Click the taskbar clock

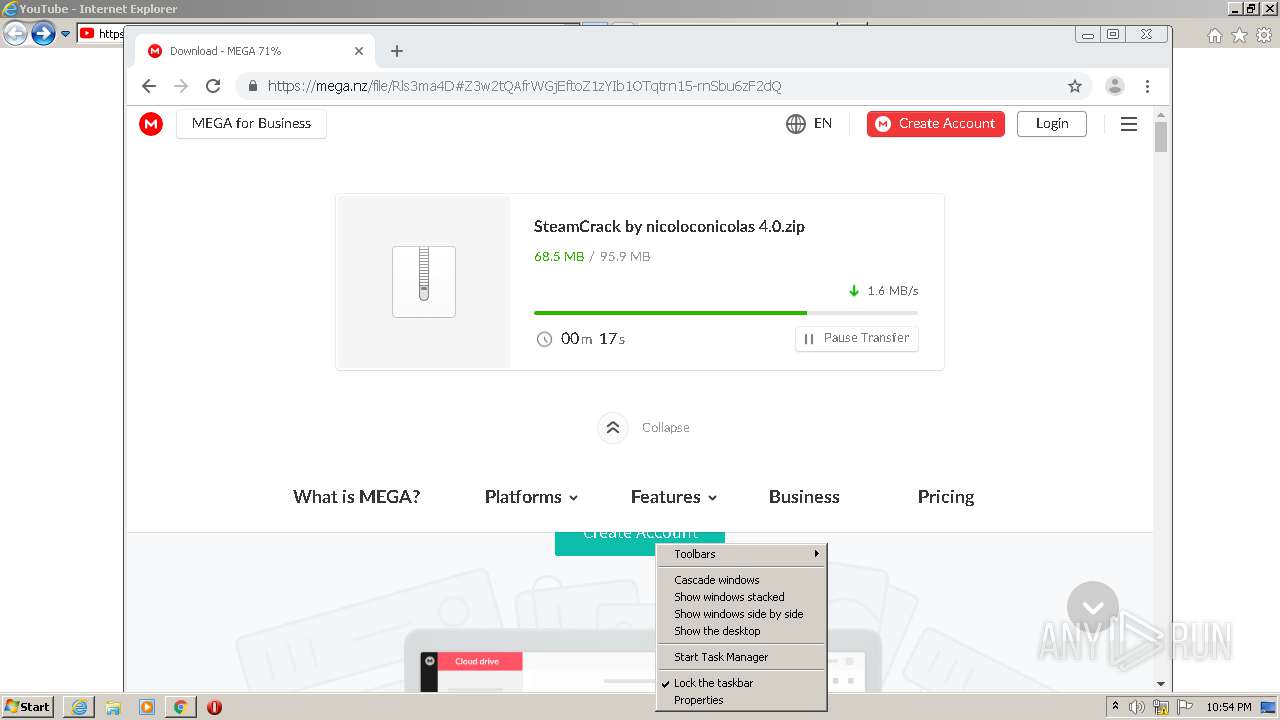coord(1229,707)
